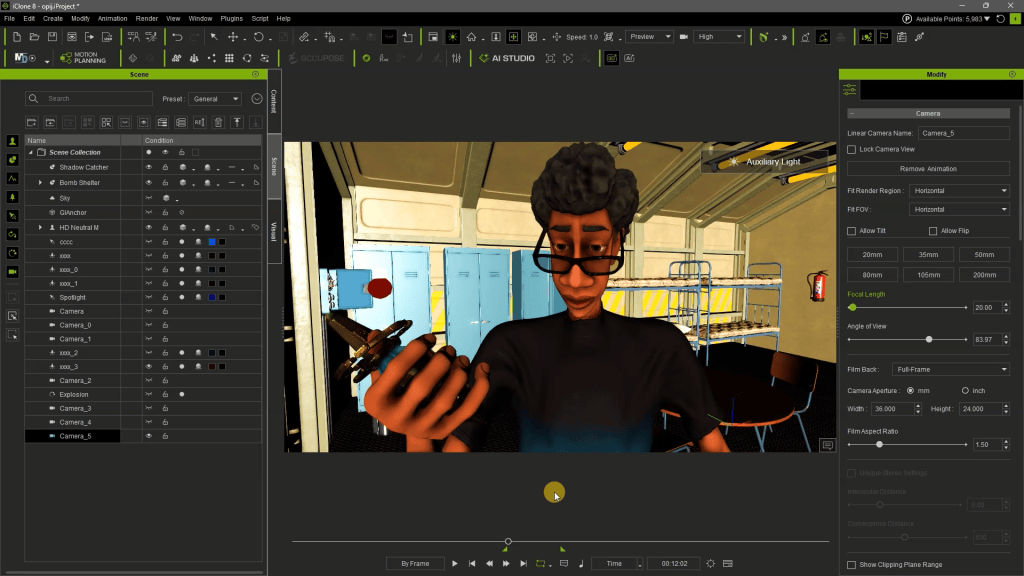Set lens to 105mm preset
This screenshot has height=576, width=1024.
coord(928,275)
